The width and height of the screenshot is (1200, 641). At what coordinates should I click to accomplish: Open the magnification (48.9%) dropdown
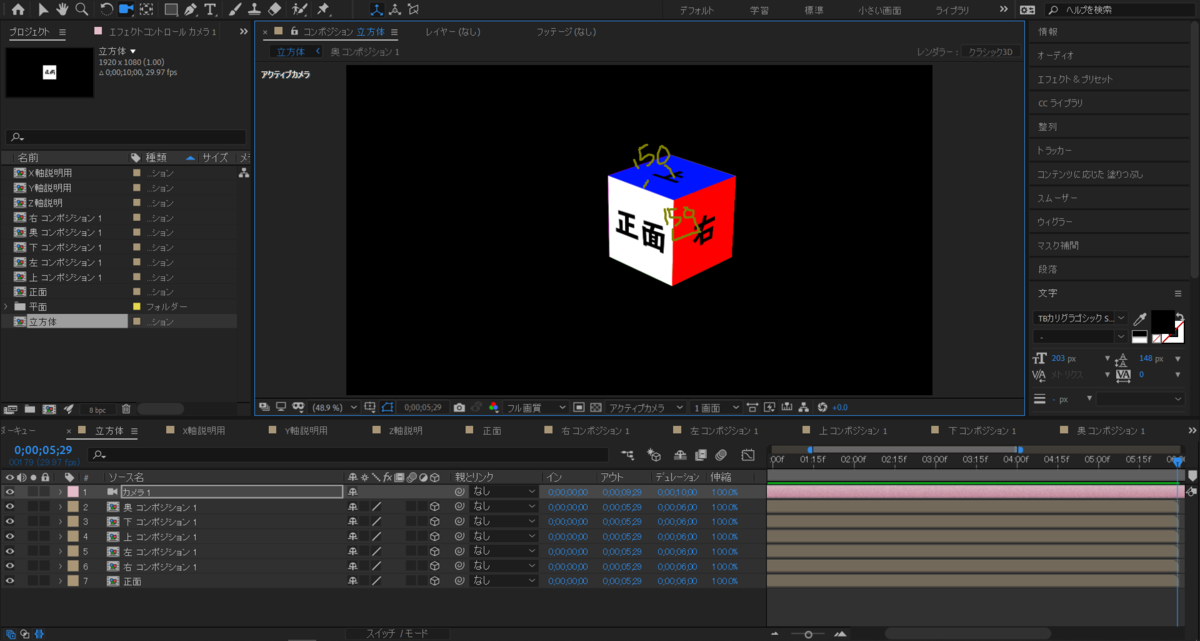(332, 407)
